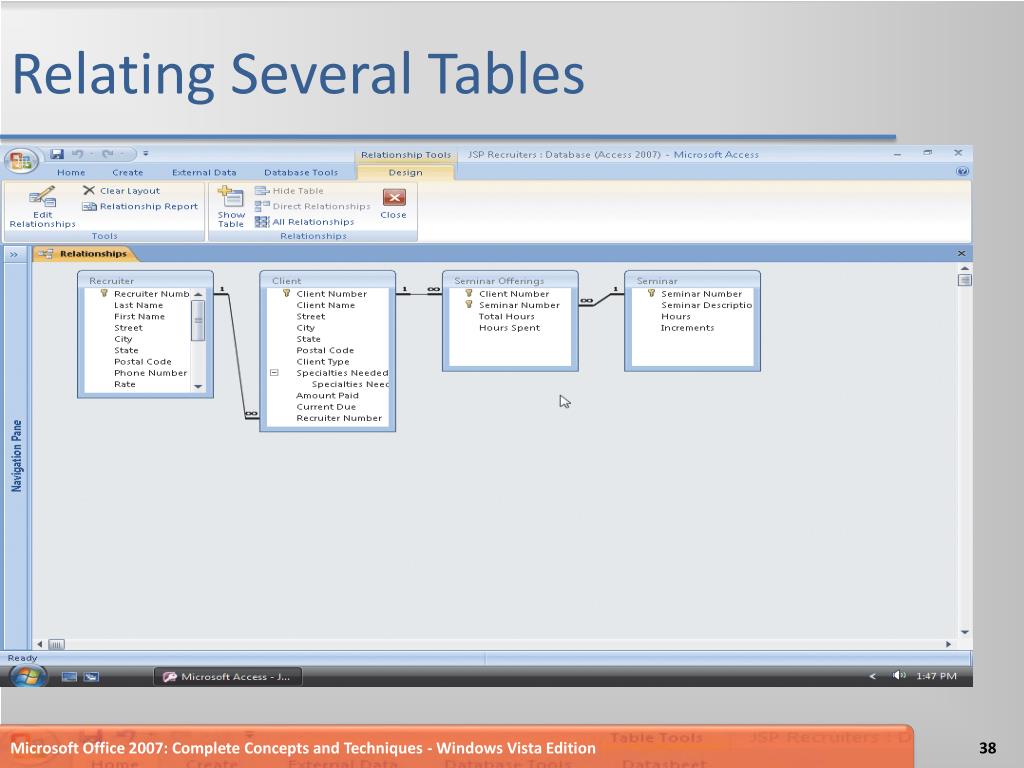The width and height of the screenshot is (1024, 768).
Task: Switch to Database Tools tab
Action: (300, 172)
